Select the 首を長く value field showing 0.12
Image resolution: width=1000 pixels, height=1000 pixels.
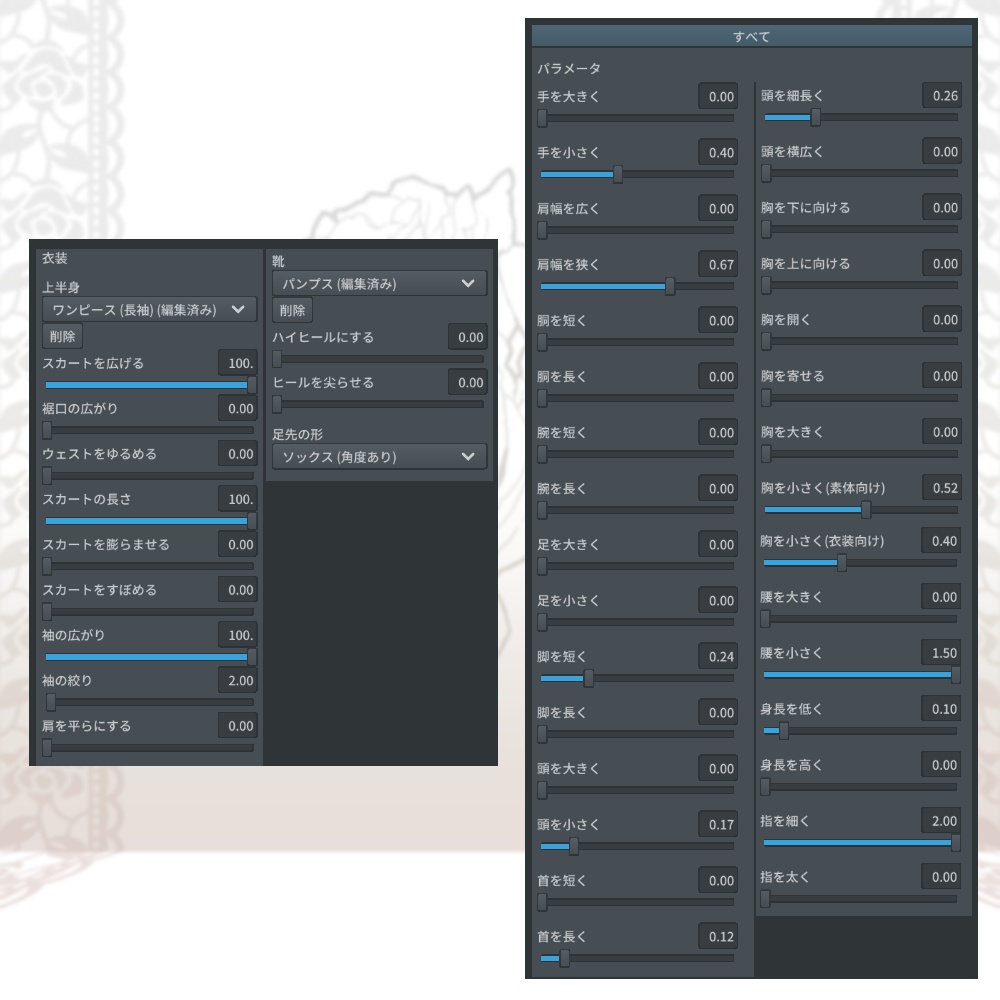(x=718, y=936)
